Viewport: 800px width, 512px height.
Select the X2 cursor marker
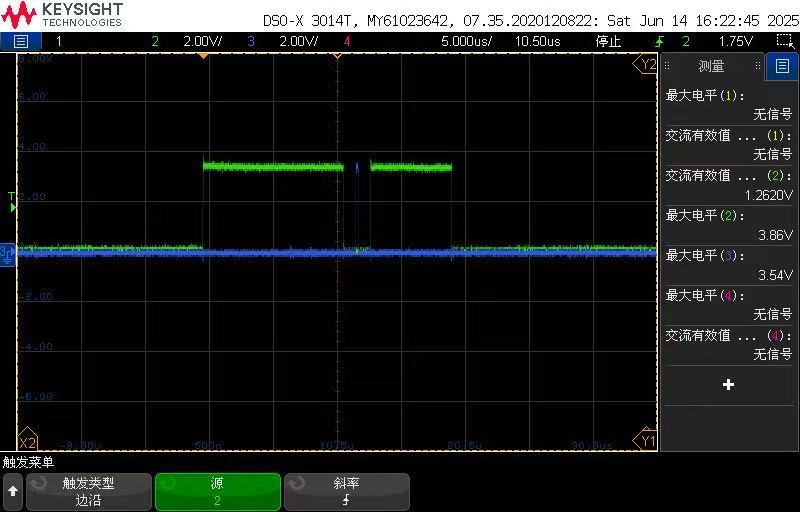[27, 441]
